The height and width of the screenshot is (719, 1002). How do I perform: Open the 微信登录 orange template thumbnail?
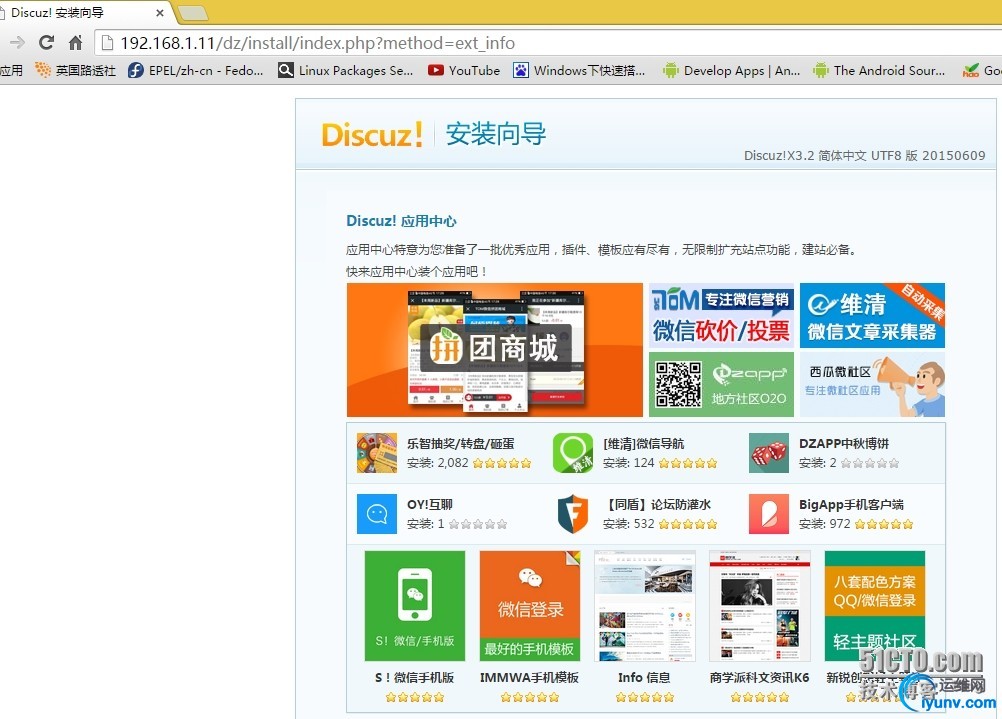click(530, 606)
